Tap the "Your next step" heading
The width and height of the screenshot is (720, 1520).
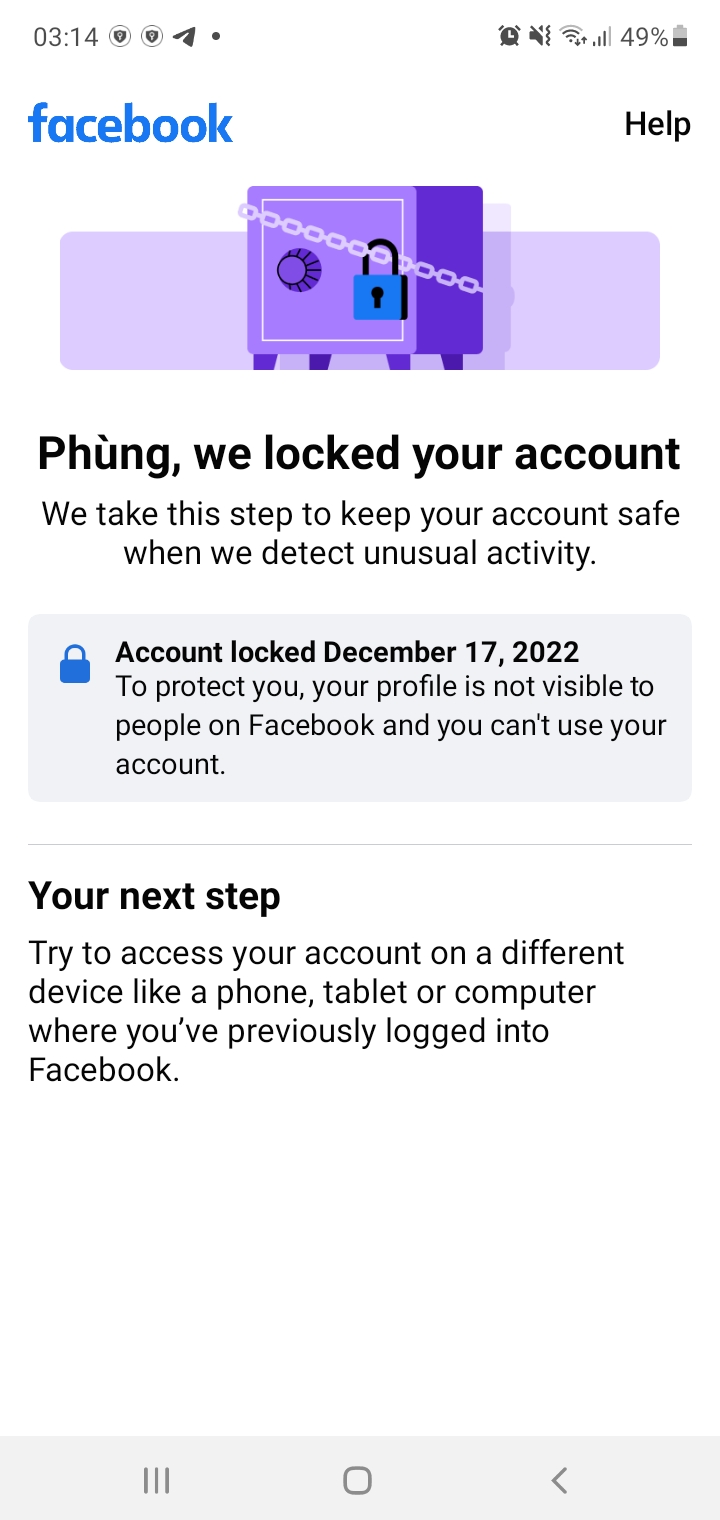[154, 895]
